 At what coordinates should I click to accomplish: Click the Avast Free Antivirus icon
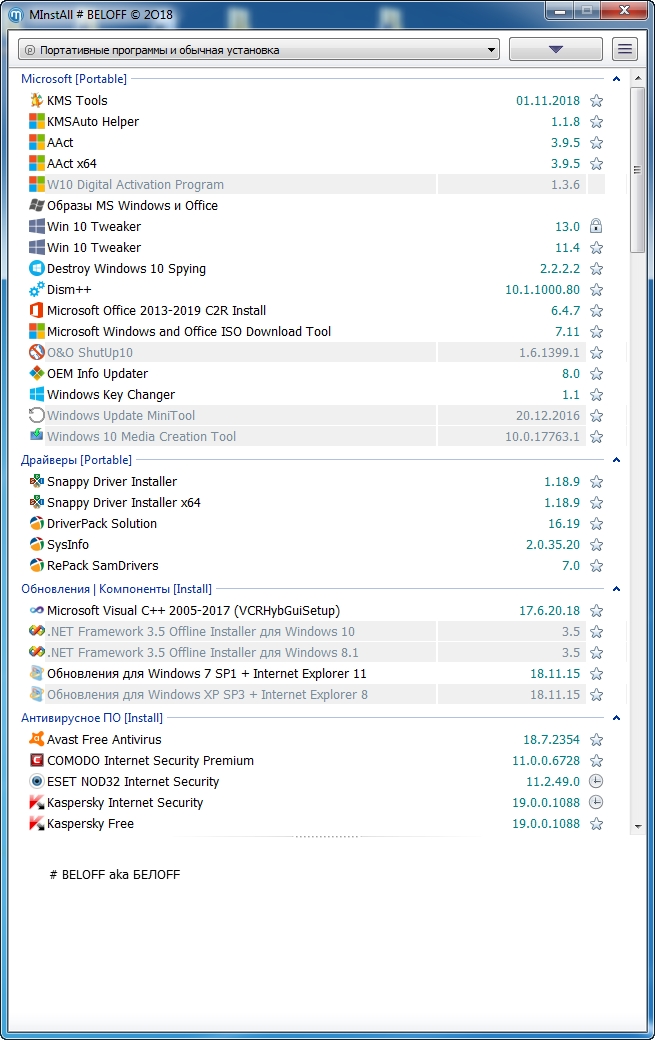[37, 740]
